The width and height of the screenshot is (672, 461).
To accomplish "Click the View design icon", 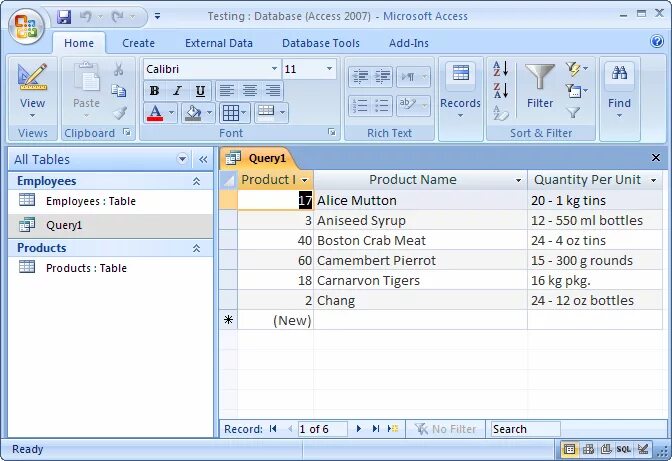I will (x=33, y=77).
